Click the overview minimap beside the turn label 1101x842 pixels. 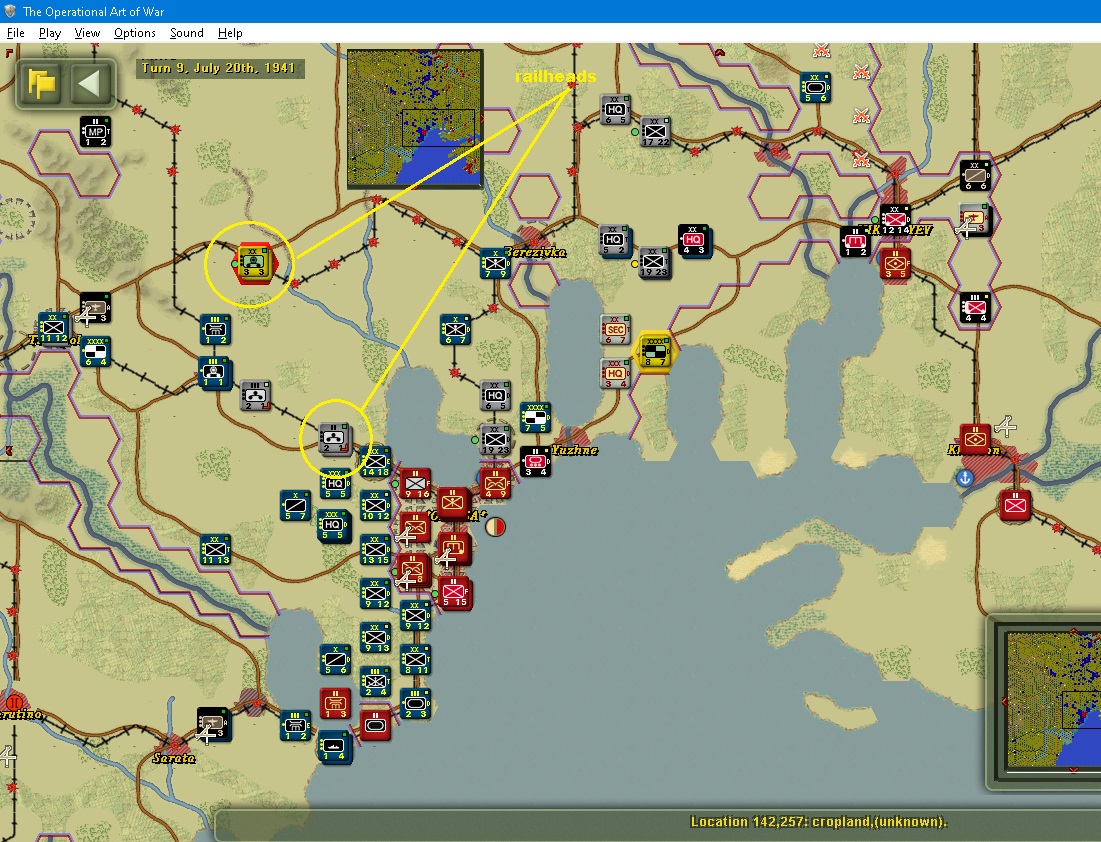[415, 118]
